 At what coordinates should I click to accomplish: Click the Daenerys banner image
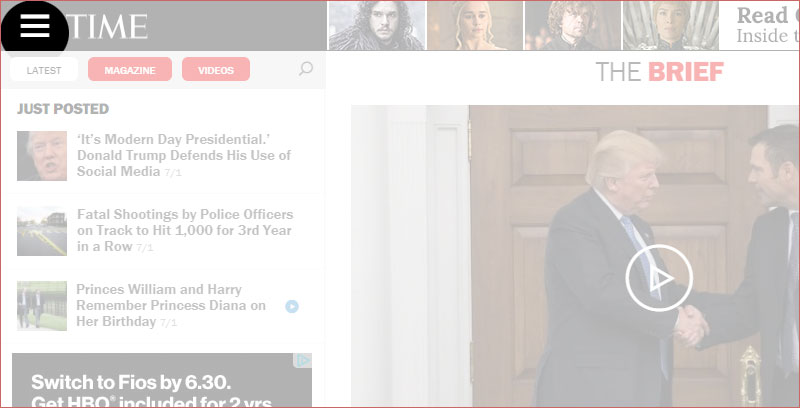(x=475, y=26)
